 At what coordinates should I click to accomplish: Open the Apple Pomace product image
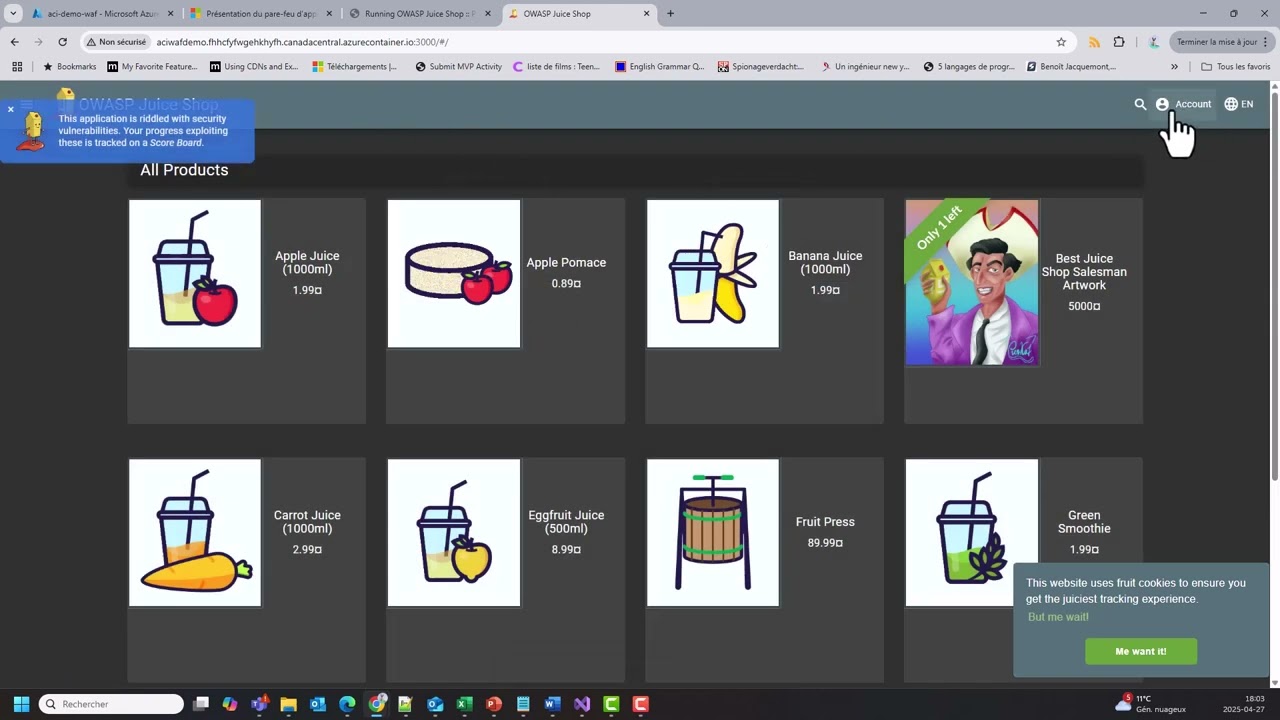[454, 274]
